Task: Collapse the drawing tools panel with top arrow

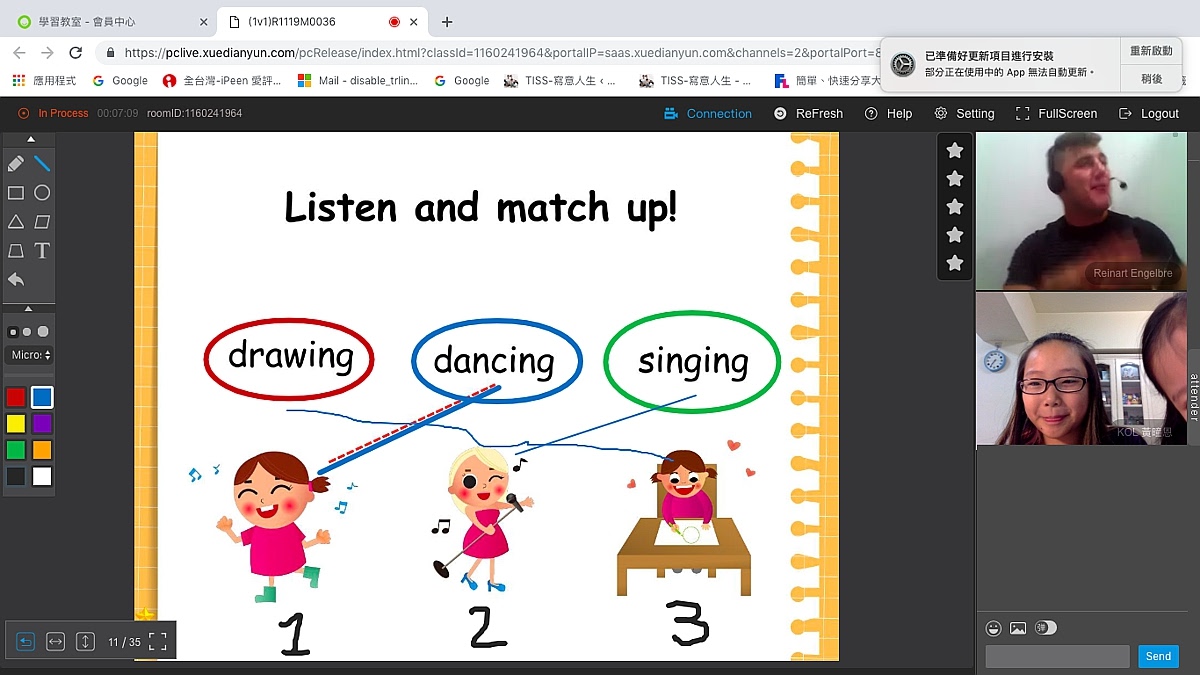Action: [x=30, y=139]
